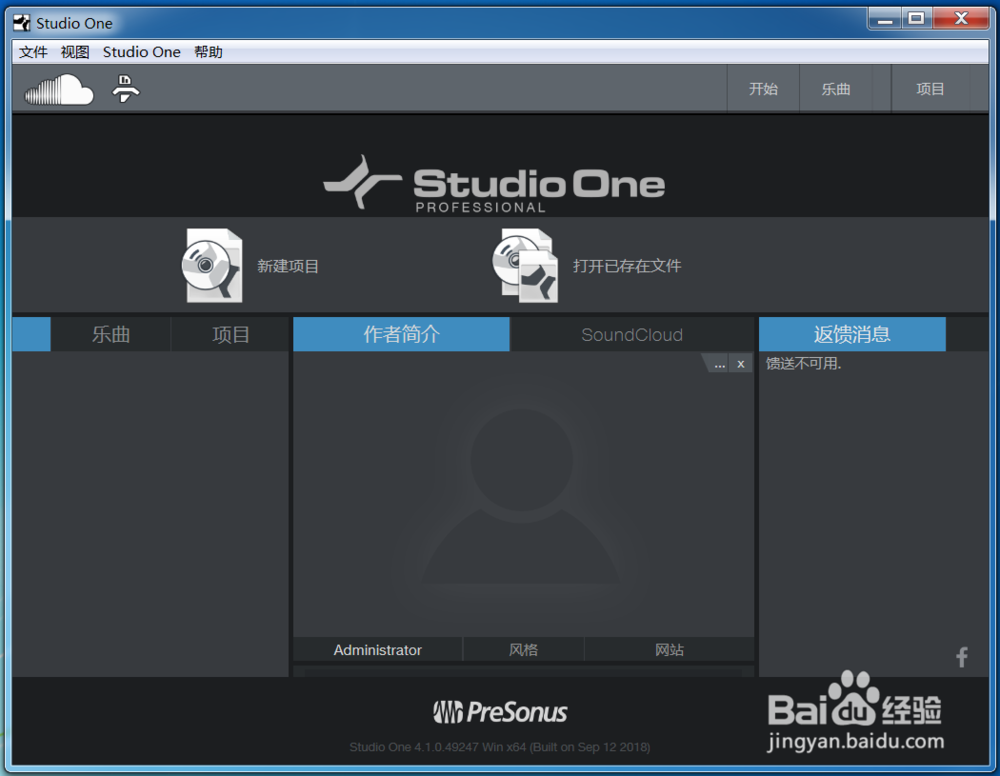Screen dimensions: 1000x776
Task: Open the 帮助 menu
Action: point(209,52)
